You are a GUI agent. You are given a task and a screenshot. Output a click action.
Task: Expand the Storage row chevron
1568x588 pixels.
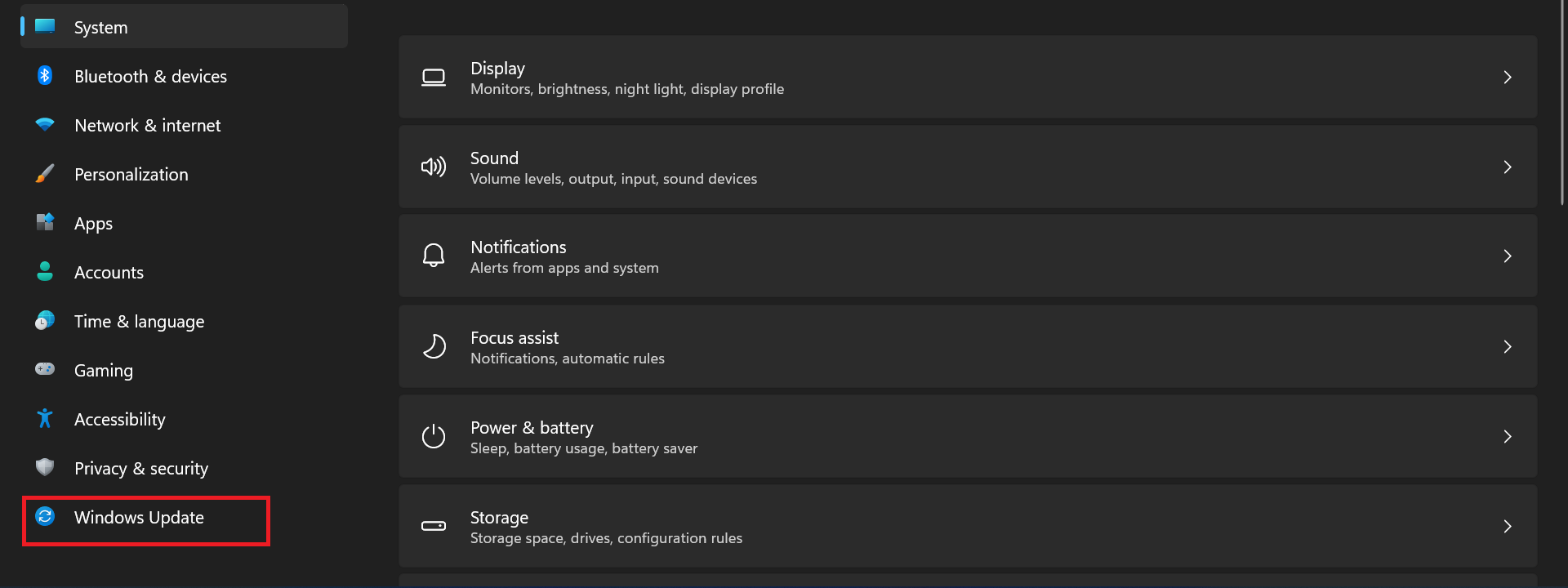[1508, 527]
